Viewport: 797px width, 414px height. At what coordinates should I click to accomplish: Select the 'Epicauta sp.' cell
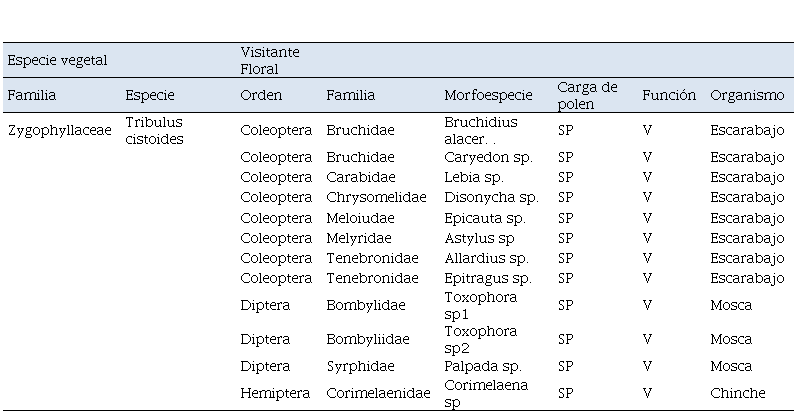[x=484, y=218]
